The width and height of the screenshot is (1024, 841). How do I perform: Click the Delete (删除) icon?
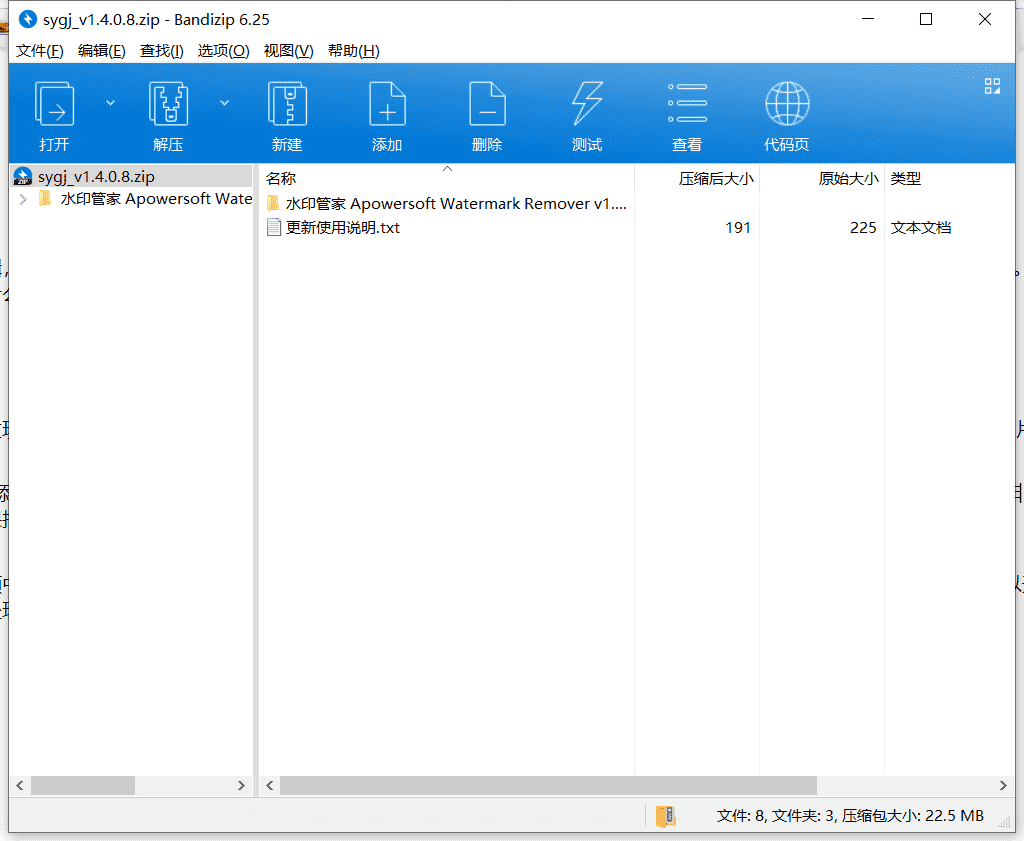tap(487, 104)
